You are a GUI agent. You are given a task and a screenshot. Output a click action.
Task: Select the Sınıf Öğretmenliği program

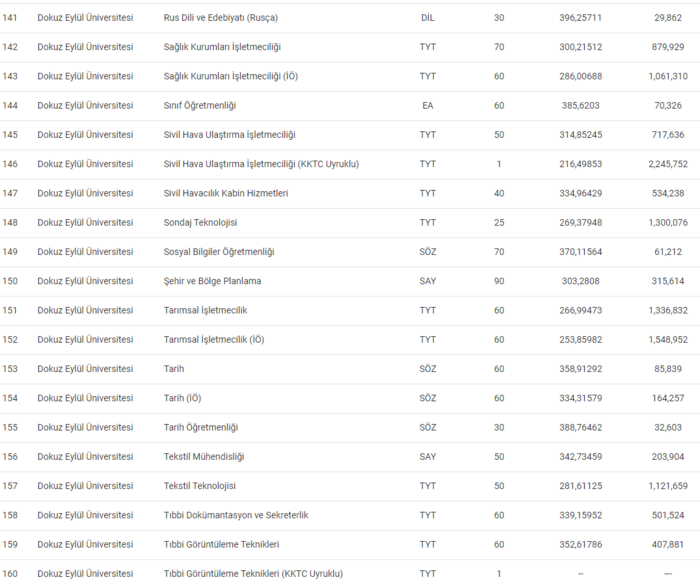(x=200, y=106)
